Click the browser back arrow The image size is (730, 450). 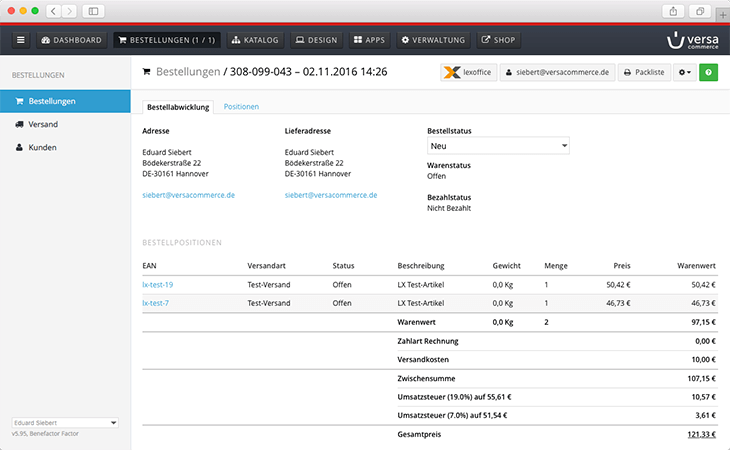[x=54, y=10]
